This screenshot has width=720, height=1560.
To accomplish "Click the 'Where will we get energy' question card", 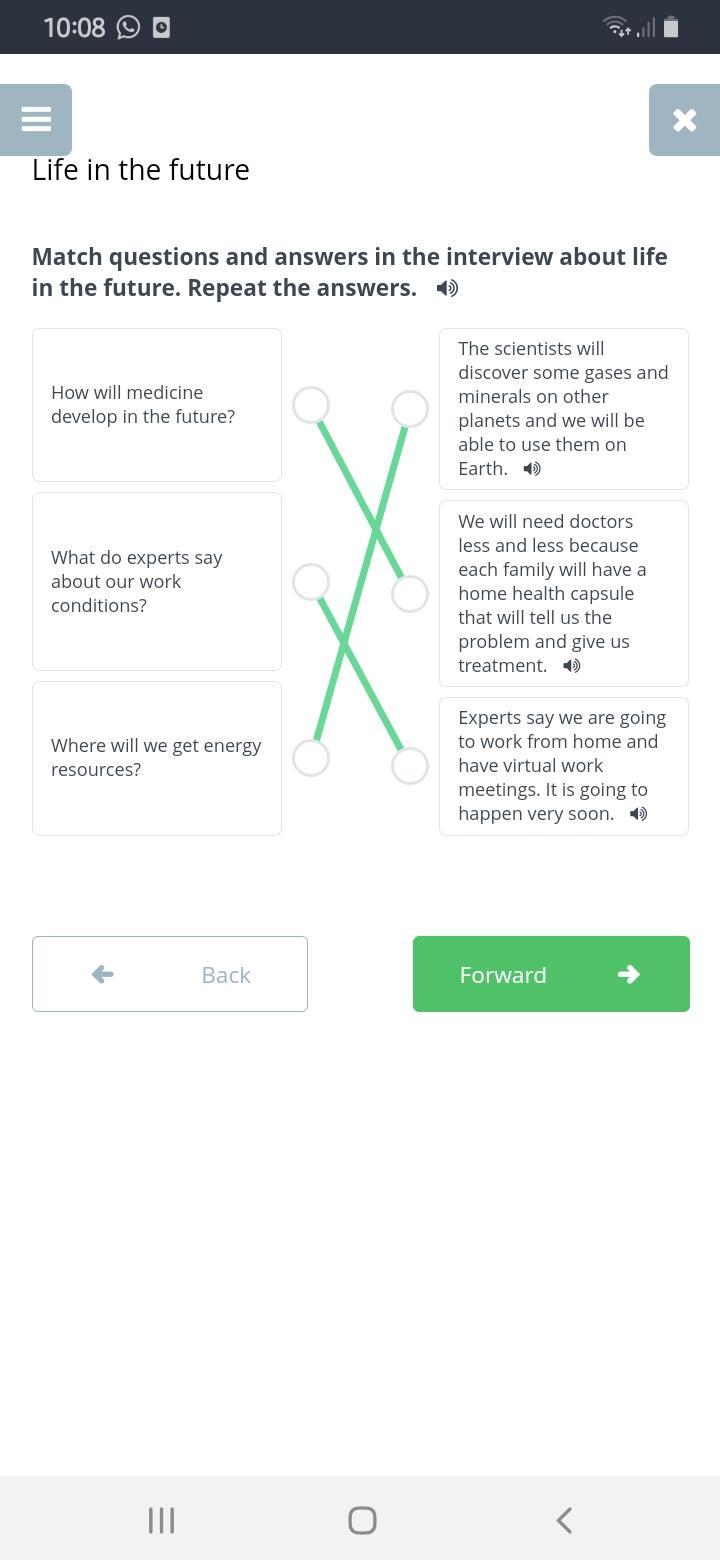I will pyautogui.click(x=157, y=758).
